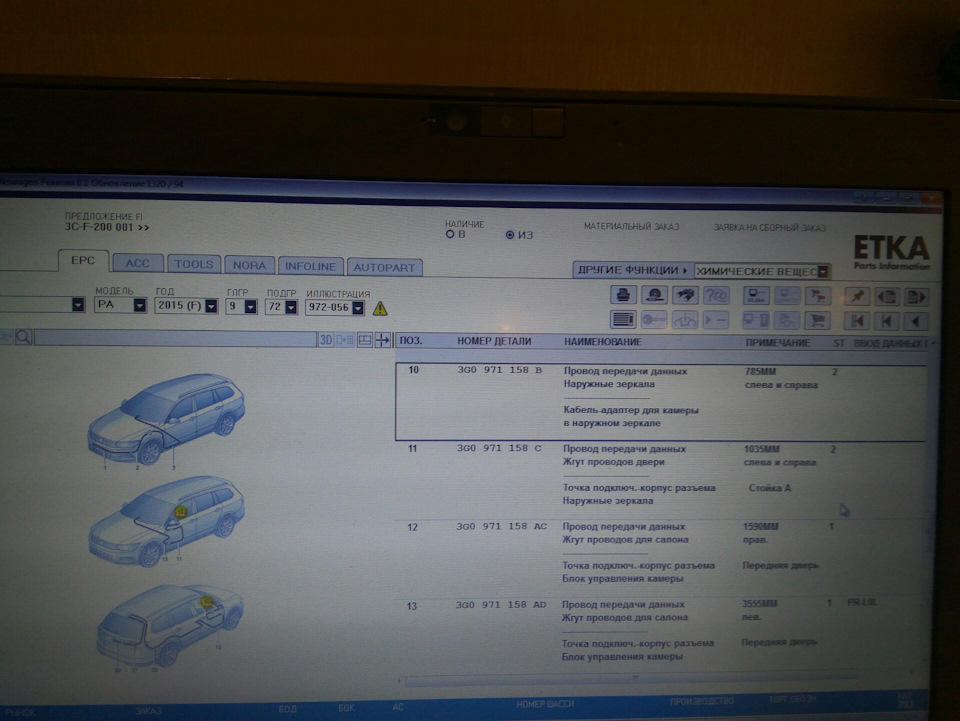
Task: Click МАТЕРИАЛЬНЫЙ ЗАКАЗ label
Action: 631,226
